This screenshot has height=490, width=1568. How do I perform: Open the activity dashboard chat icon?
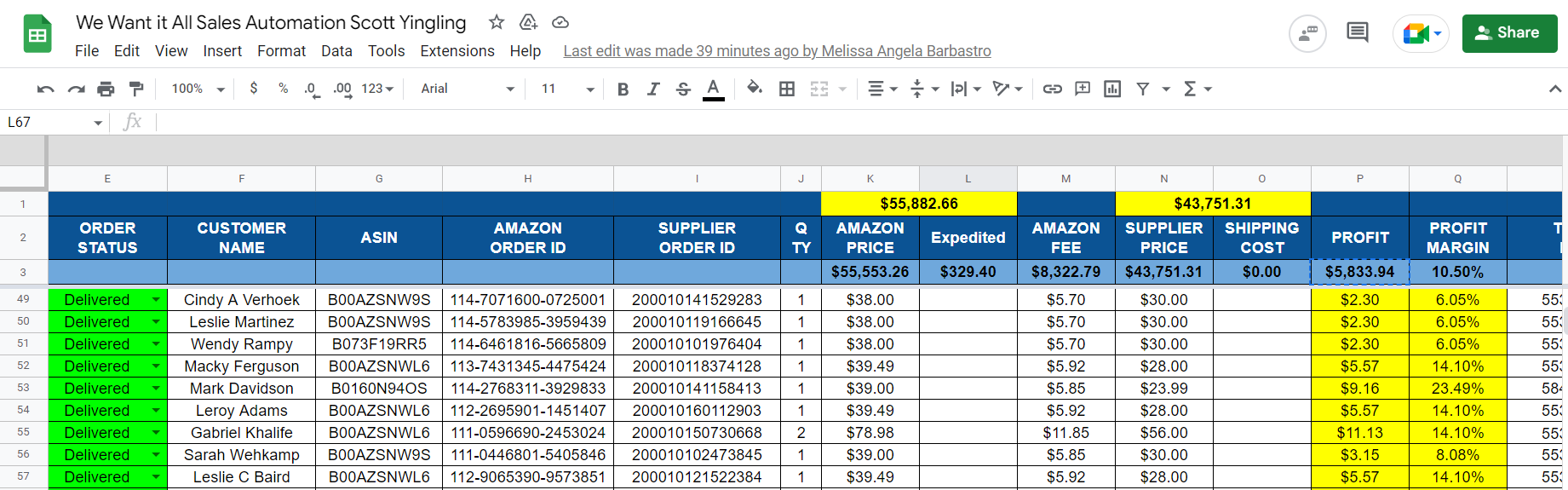point(1307,34)
